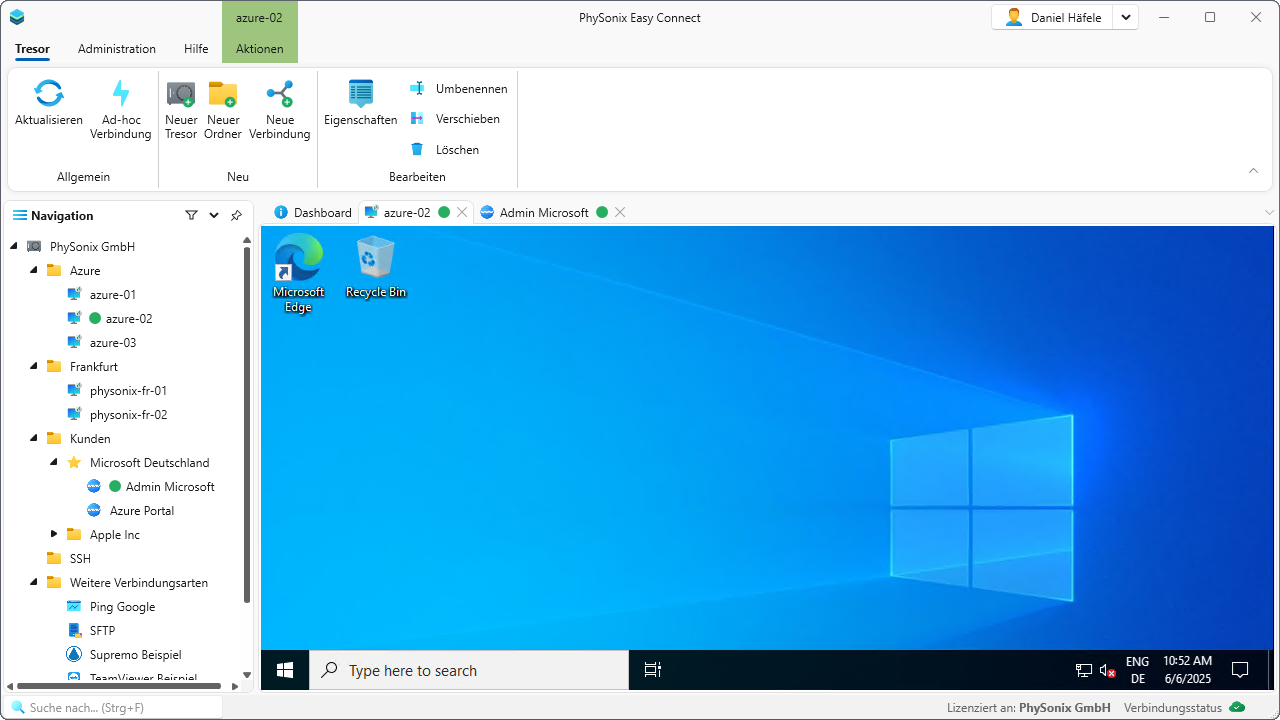Viewport: 1280px width, 720px height.
Task: Click the ENG DE language indicator
Action: click(x=1137, y=670)
